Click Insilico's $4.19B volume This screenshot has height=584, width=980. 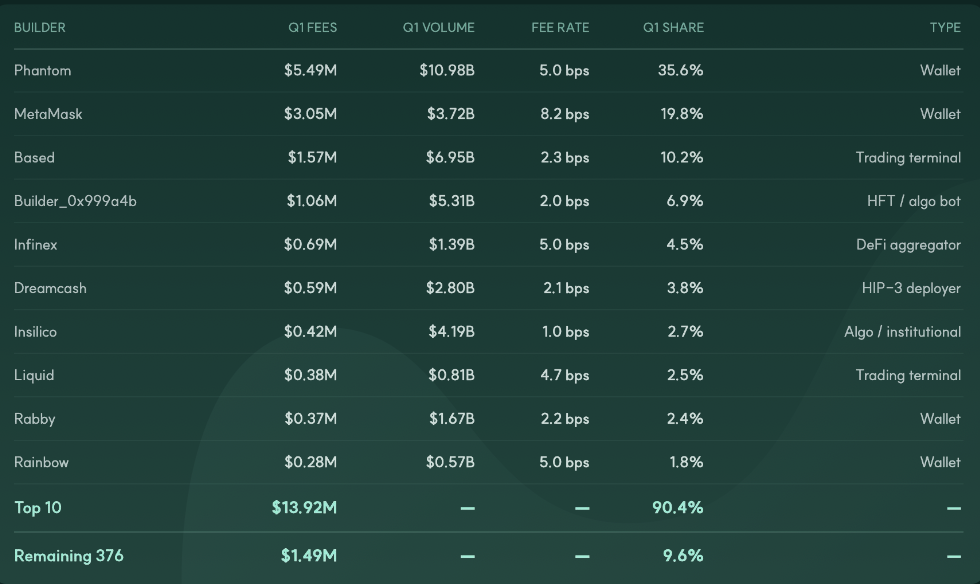(x=451, y=331)
